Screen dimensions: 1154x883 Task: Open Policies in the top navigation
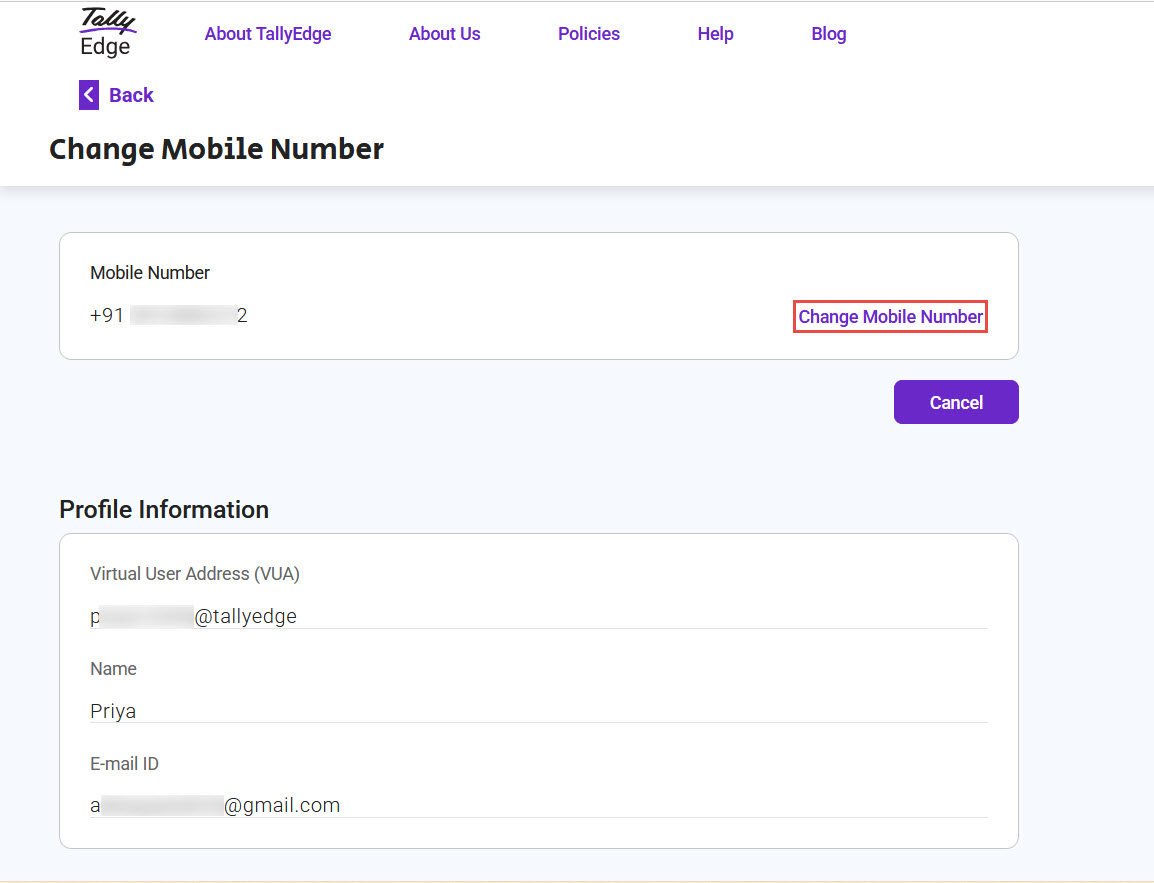[x=588, y=34]
